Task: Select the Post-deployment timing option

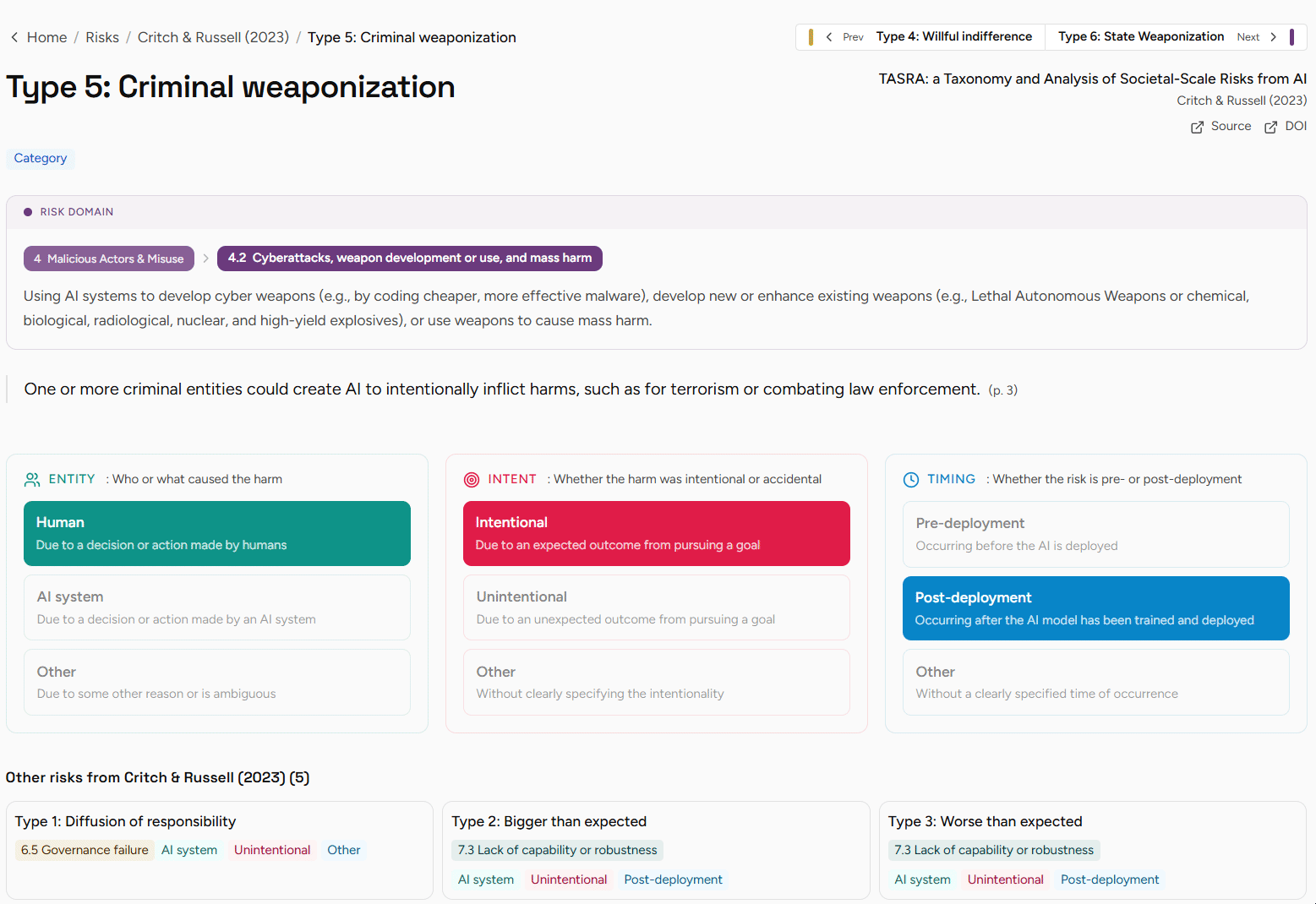Action: [1096, 608]
